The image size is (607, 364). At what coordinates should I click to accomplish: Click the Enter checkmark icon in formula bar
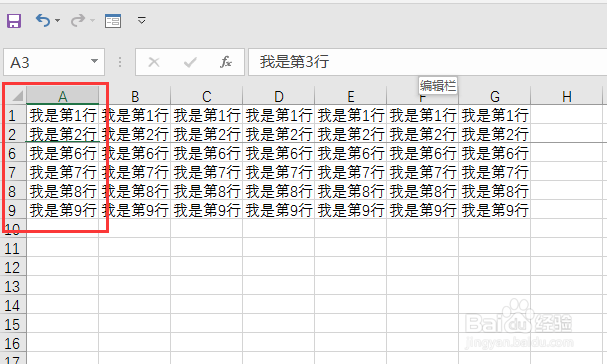click(190, 62)
